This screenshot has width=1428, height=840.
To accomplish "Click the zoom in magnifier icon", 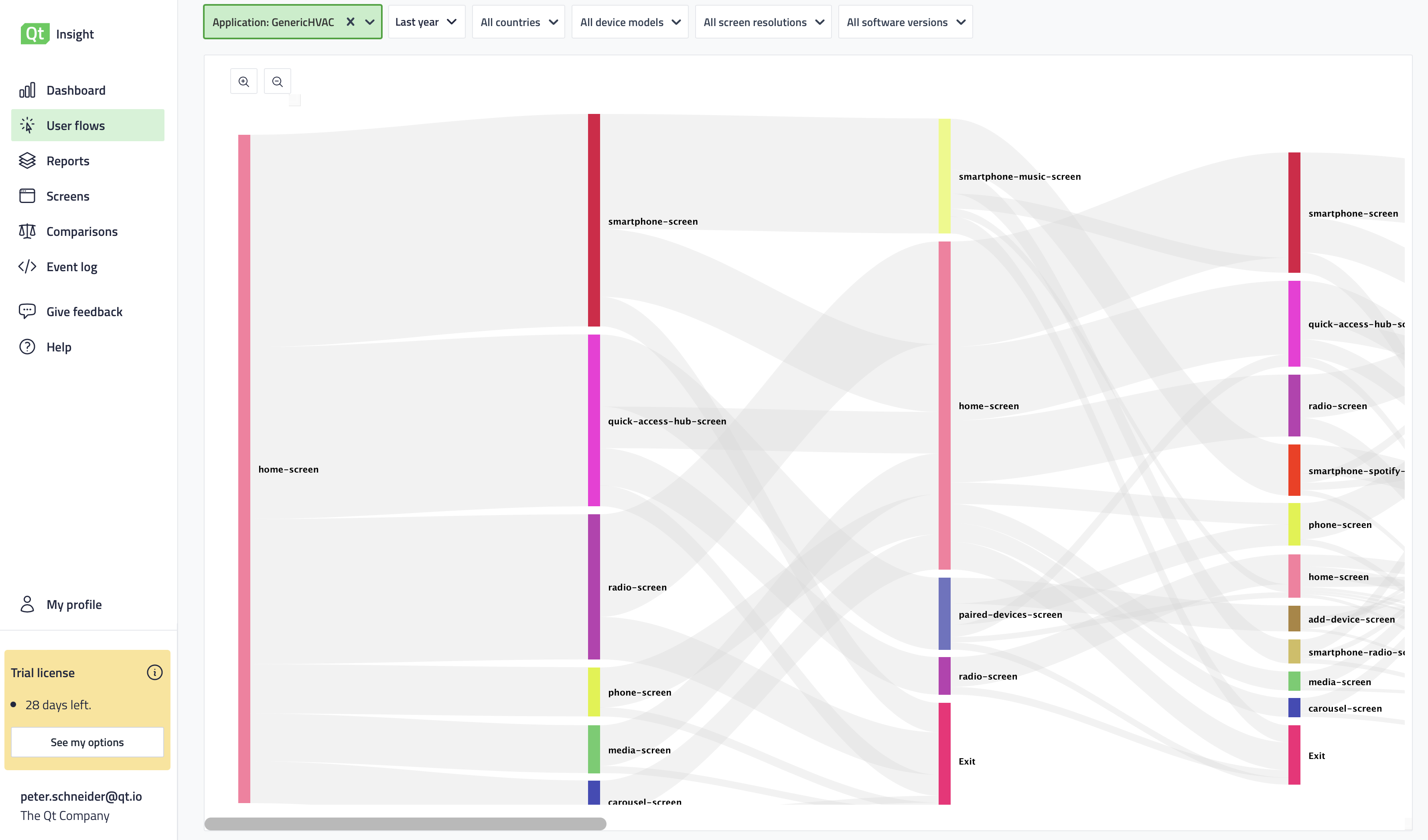I will click(243, 81).
